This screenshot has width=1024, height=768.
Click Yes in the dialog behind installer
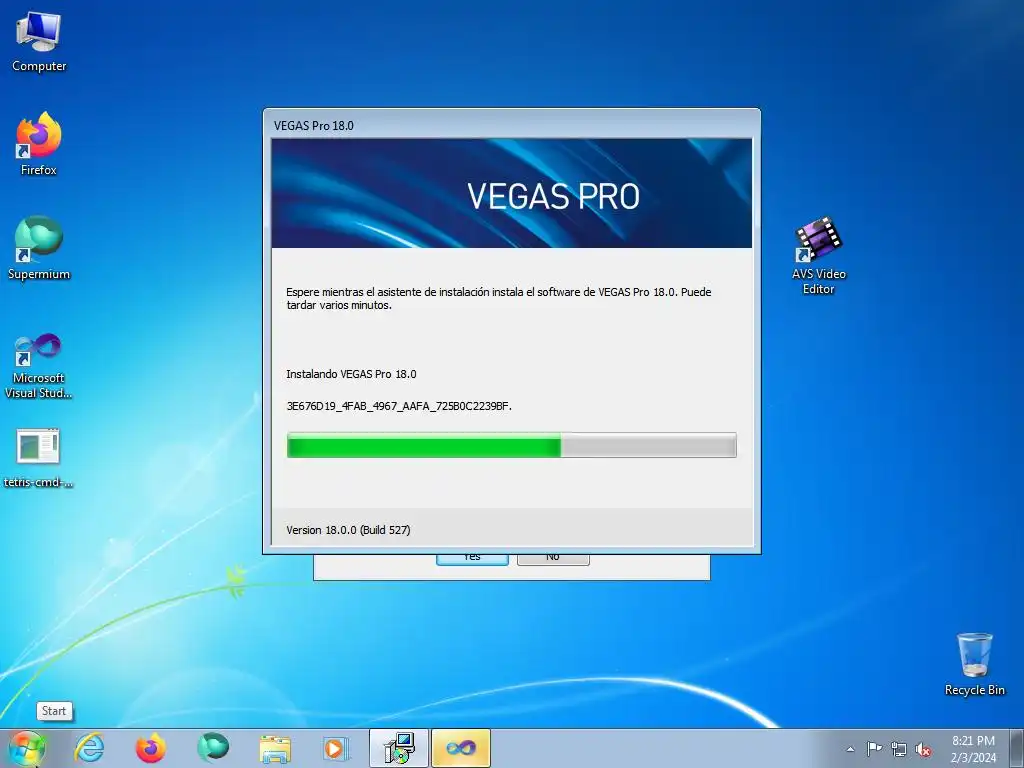point(472,559)
